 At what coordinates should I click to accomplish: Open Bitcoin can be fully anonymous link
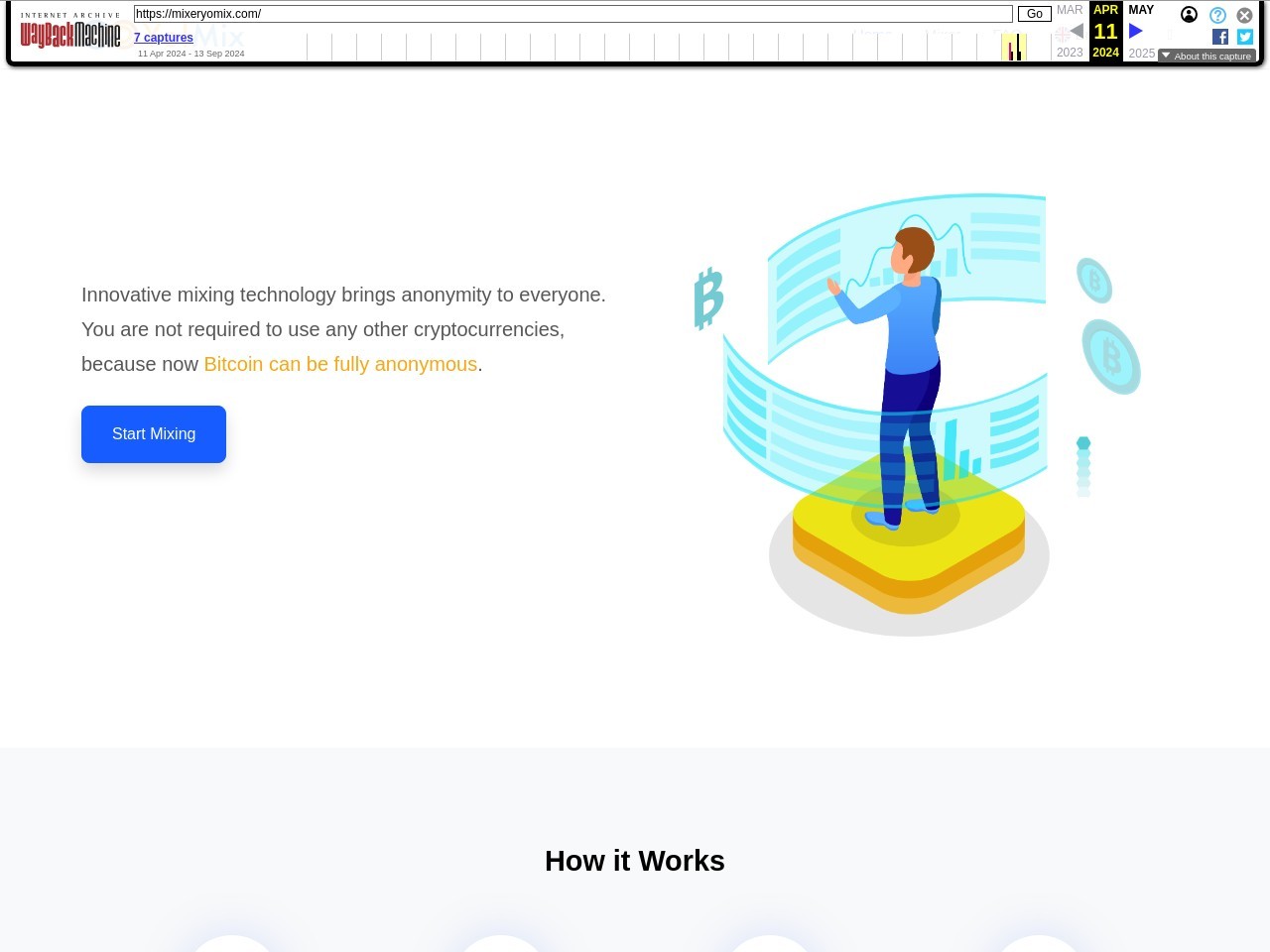pos(340,364)
